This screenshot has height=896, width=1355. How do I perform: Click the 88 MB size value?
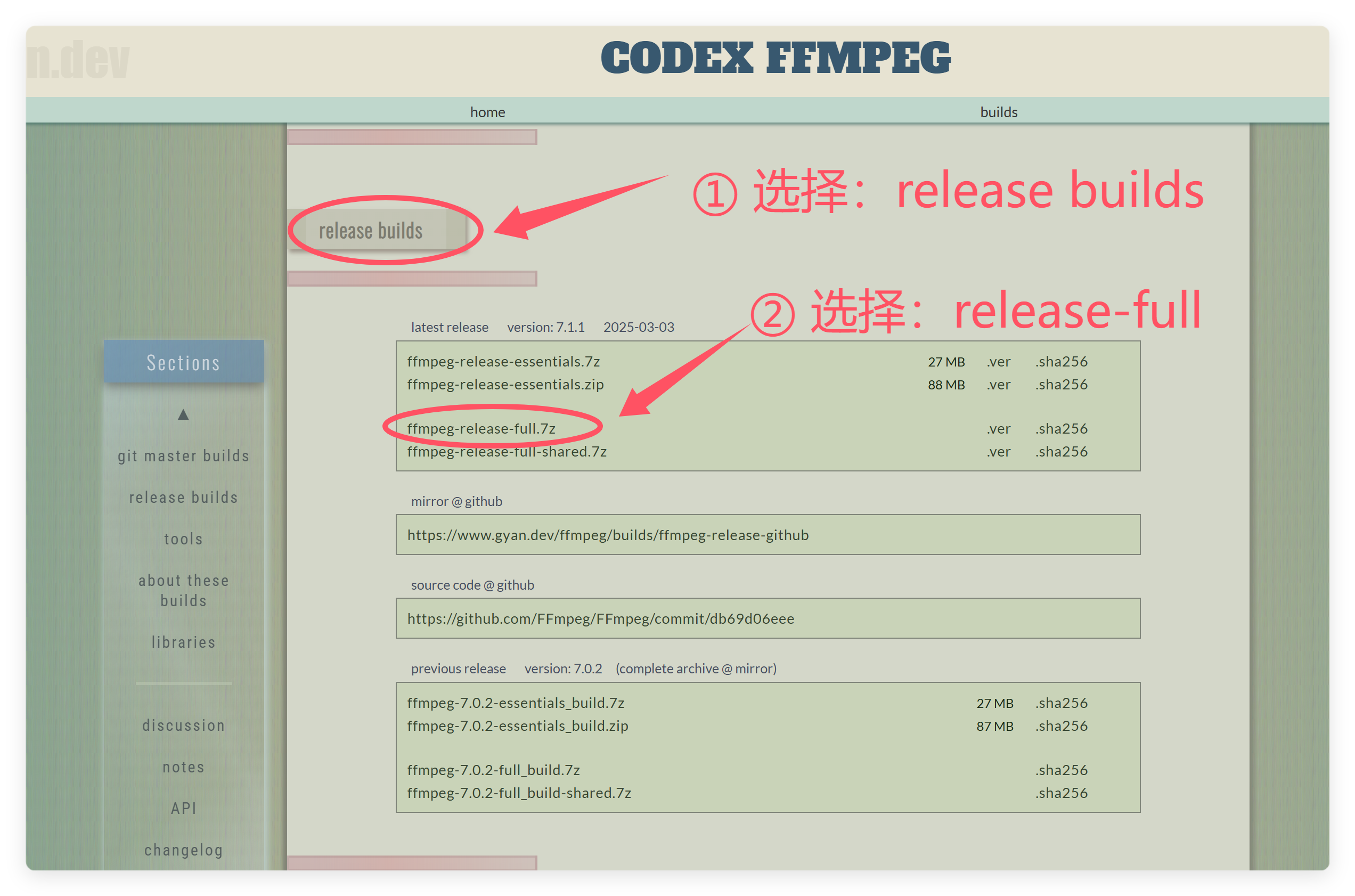tap(946, 385)
